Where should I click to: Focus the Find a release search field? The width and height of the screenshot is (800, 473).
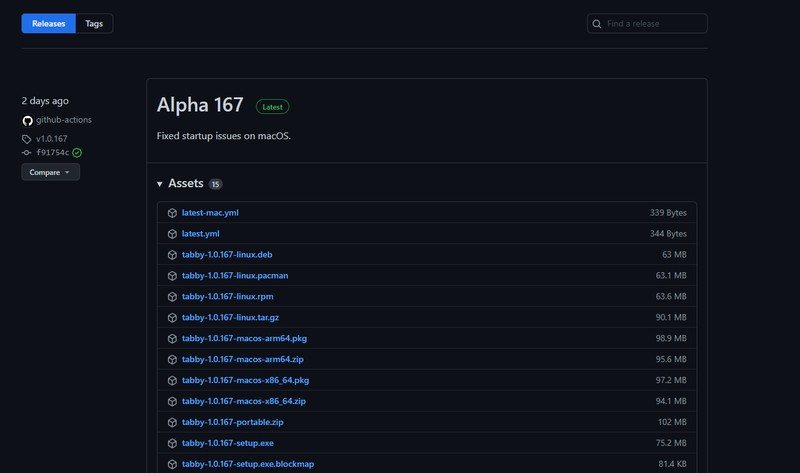point(647,23)
